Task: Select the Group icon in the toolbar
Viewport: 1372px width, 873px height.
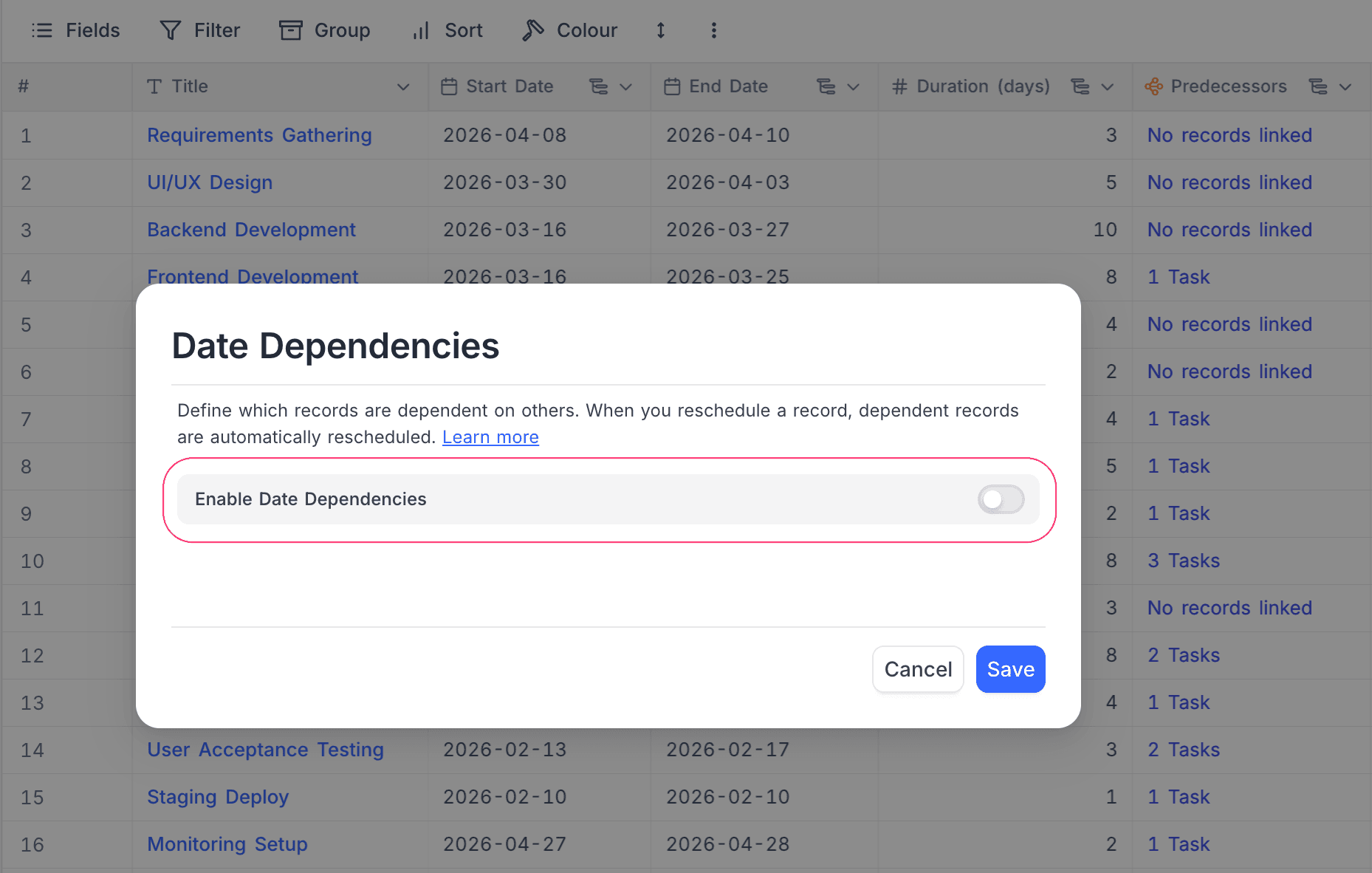Action: tap(291, 30)
